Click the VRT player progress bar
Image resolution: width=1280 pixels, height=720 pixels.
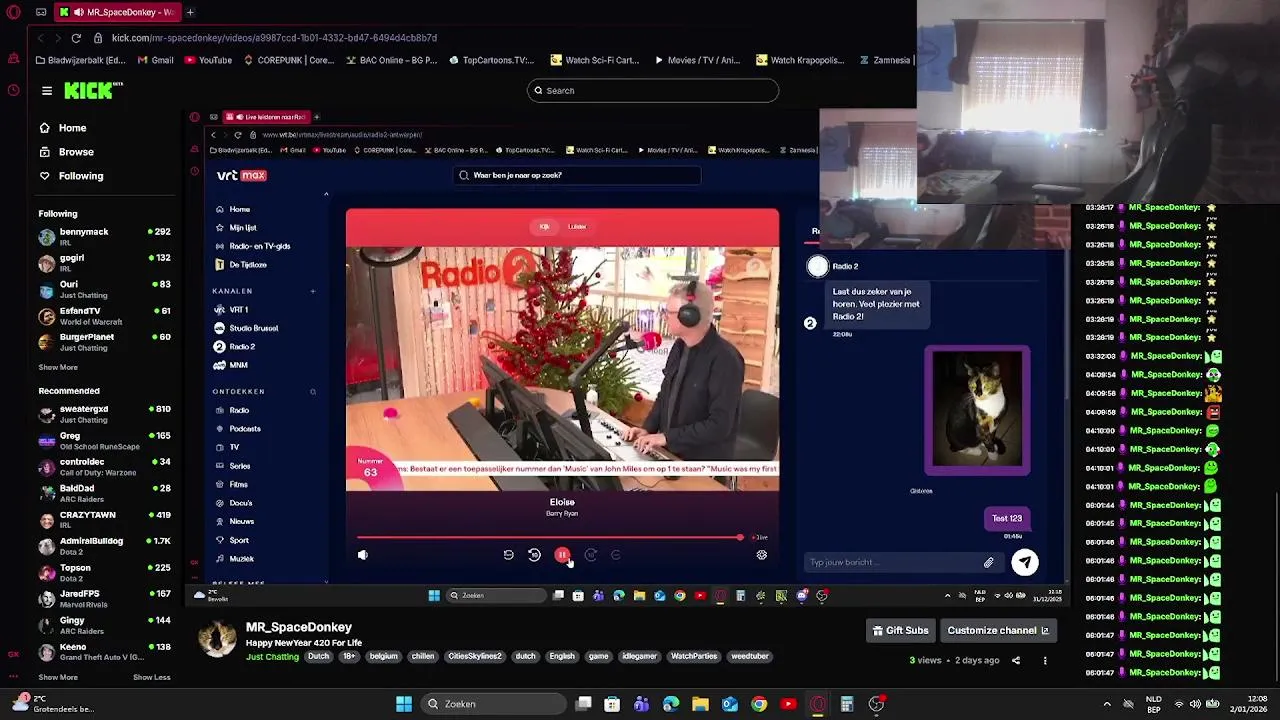click(x=548, y=538)
